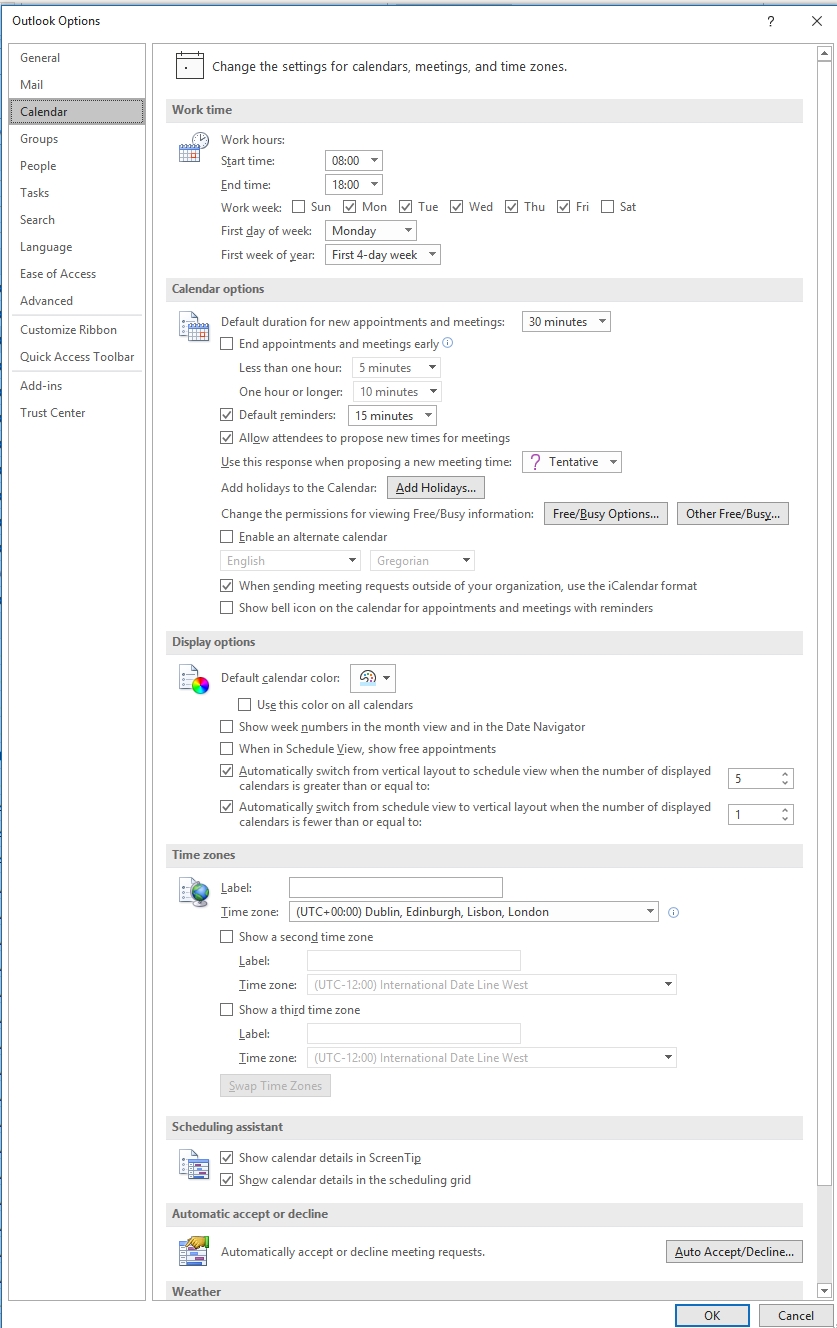Enable the alternate calendar checkbox

point(227,537)
